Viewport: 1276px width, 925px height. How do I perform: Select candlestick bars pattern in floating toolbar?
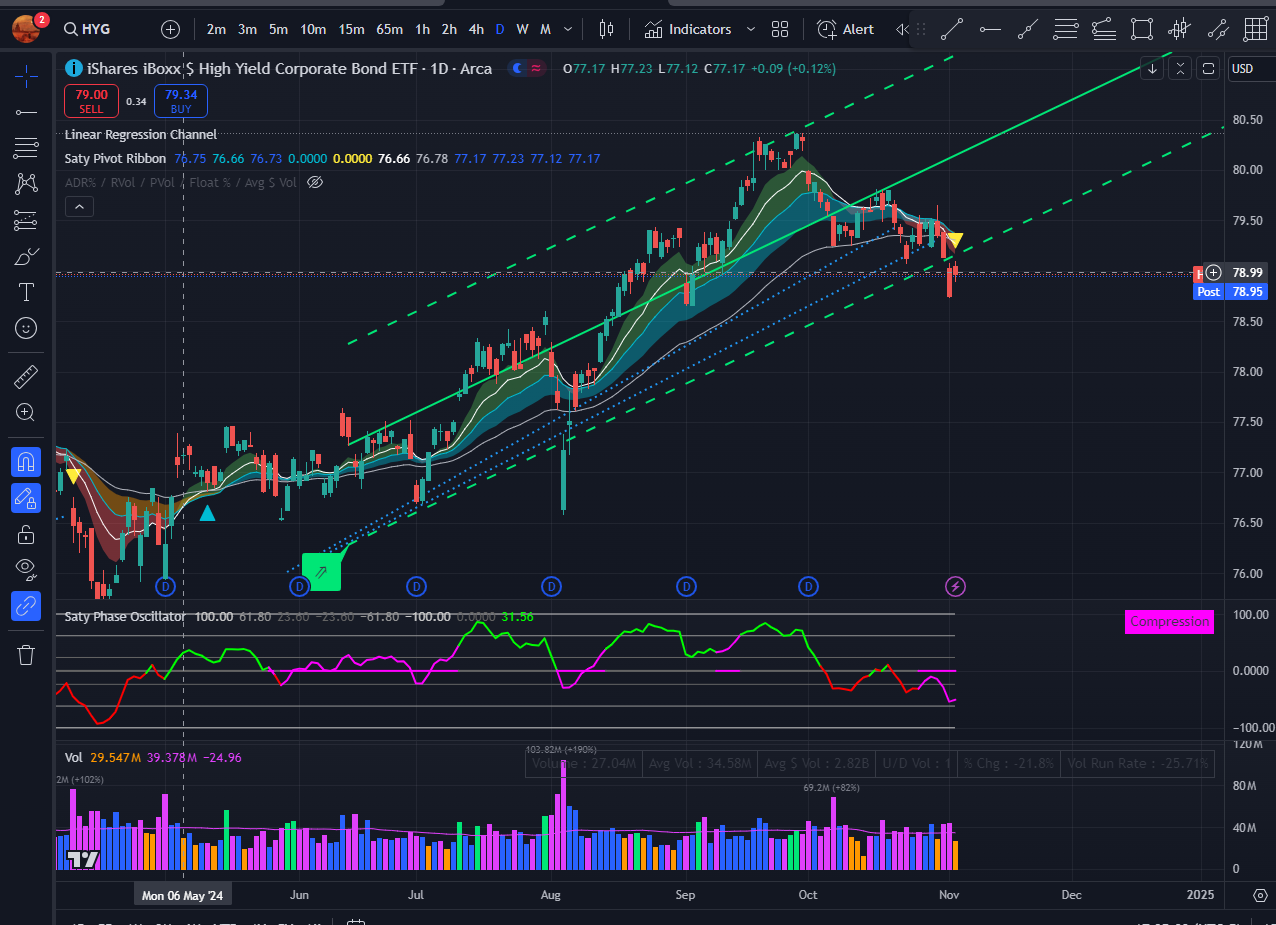click(1180, 29)
